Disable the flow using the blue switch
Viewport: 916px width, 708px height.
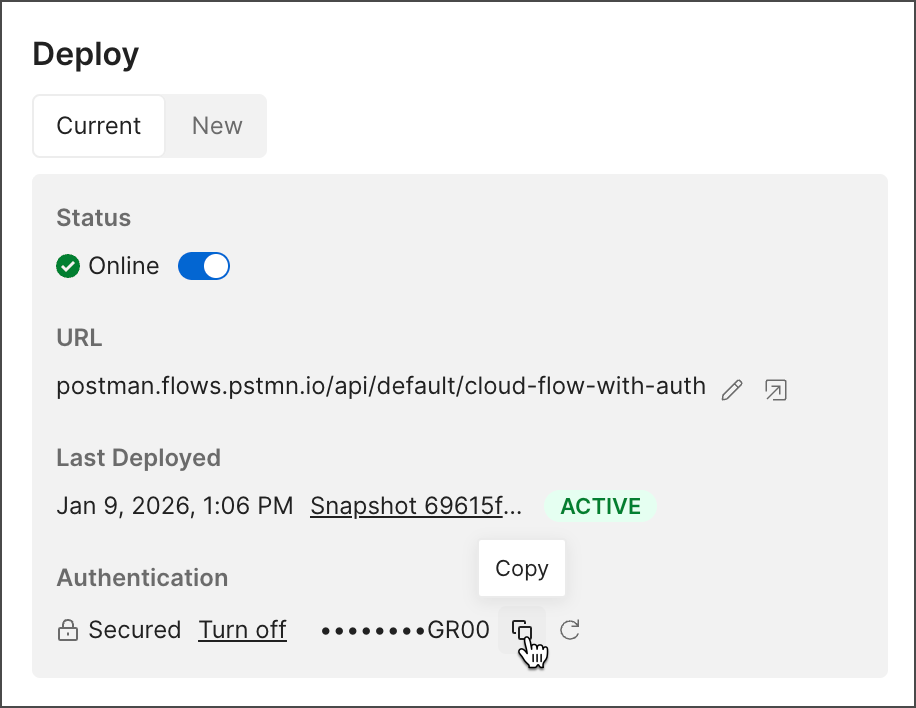[x=204, y=265]
